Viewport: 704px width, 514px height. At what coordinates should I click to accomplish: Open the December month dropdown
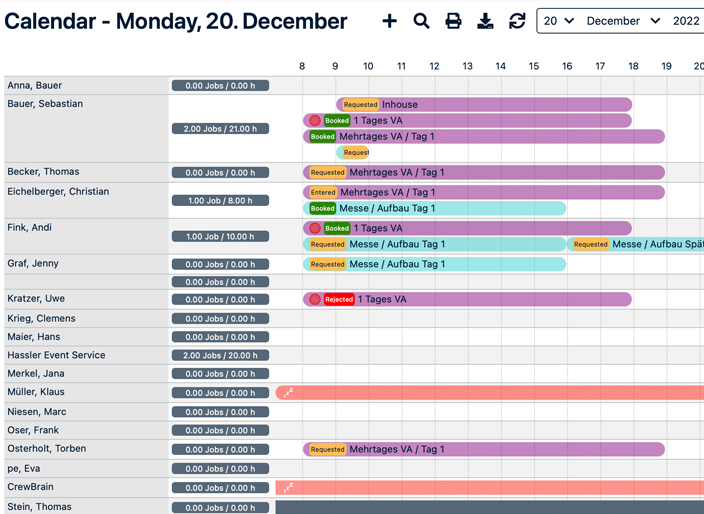pos(623,21)
